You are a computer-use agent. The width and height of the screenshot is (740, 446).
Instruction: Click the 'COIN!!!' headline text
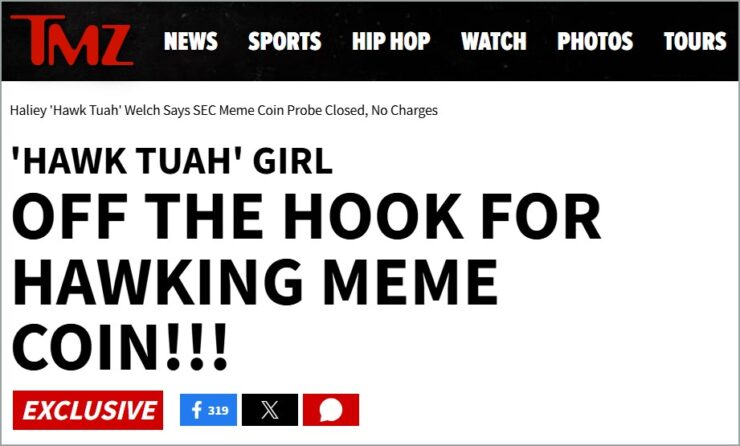pyautogui.click(x=120, y=346)
